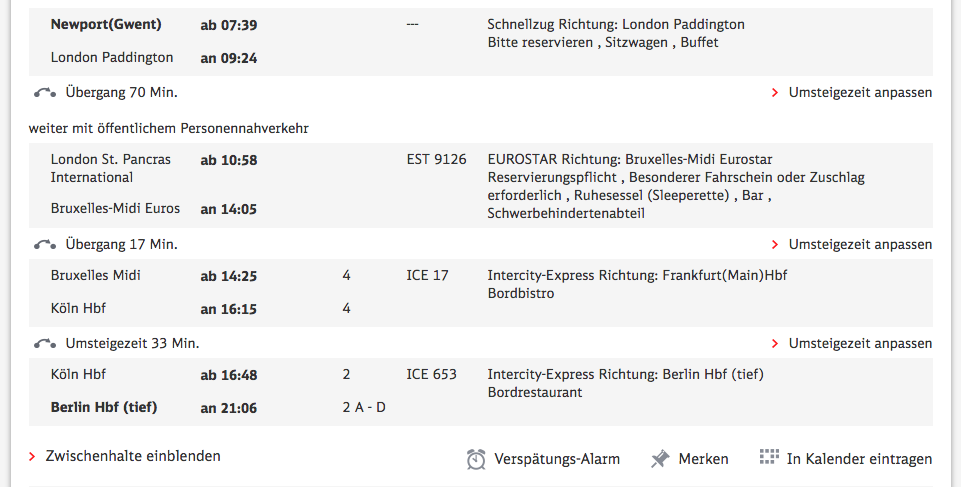
Task: Adjust transfer time after London Paddington arrival
Action: coord(859,92)
